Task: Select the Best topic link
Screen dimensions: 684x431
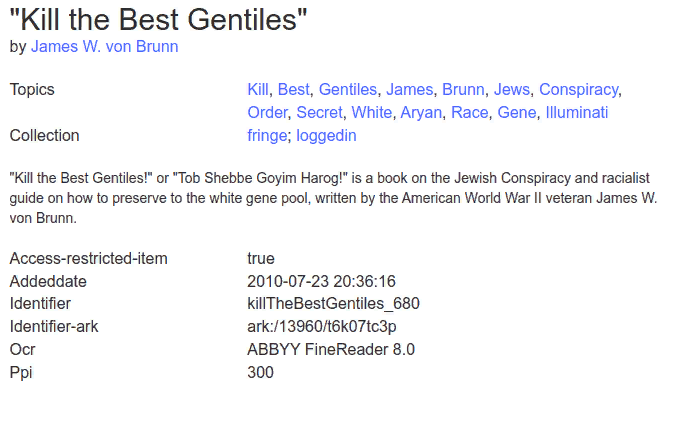Action: point(294,89)
